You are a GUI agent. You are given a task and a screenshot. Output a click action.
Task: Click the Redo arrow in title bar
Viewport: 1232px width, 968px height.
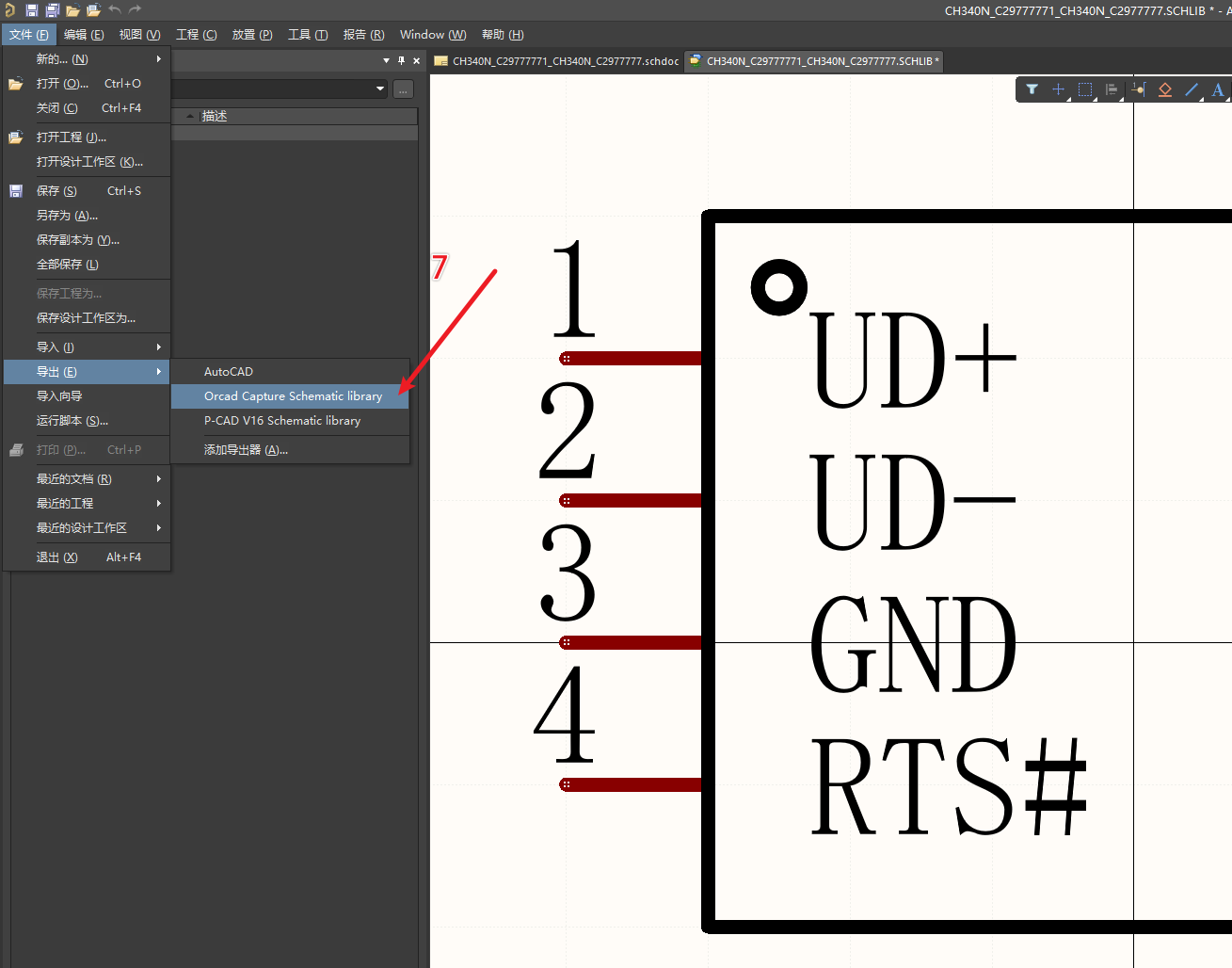pos(135,10)
